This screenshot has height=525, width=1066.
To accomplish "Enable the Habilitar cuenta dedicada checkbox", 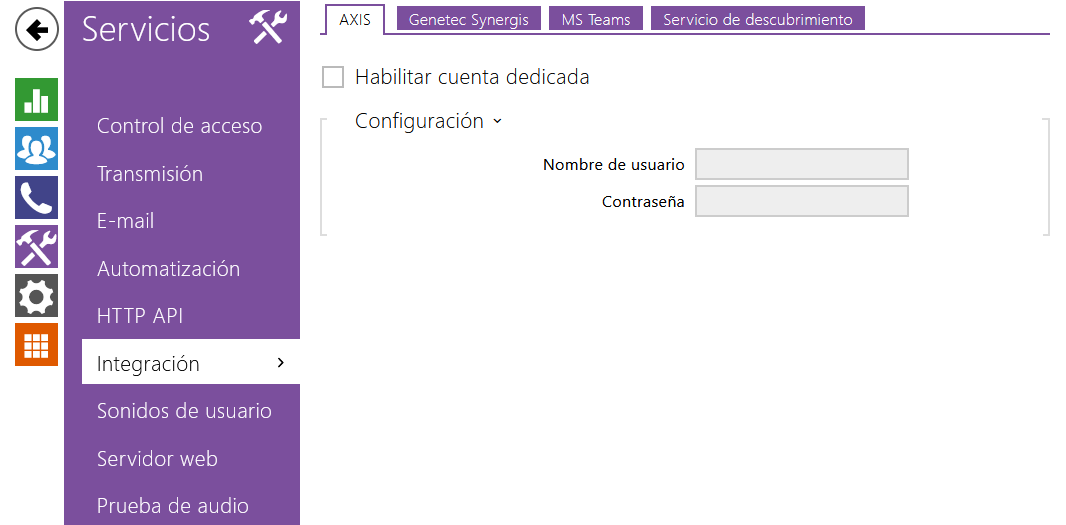I will pyautogui.click(x=333, y=77).
